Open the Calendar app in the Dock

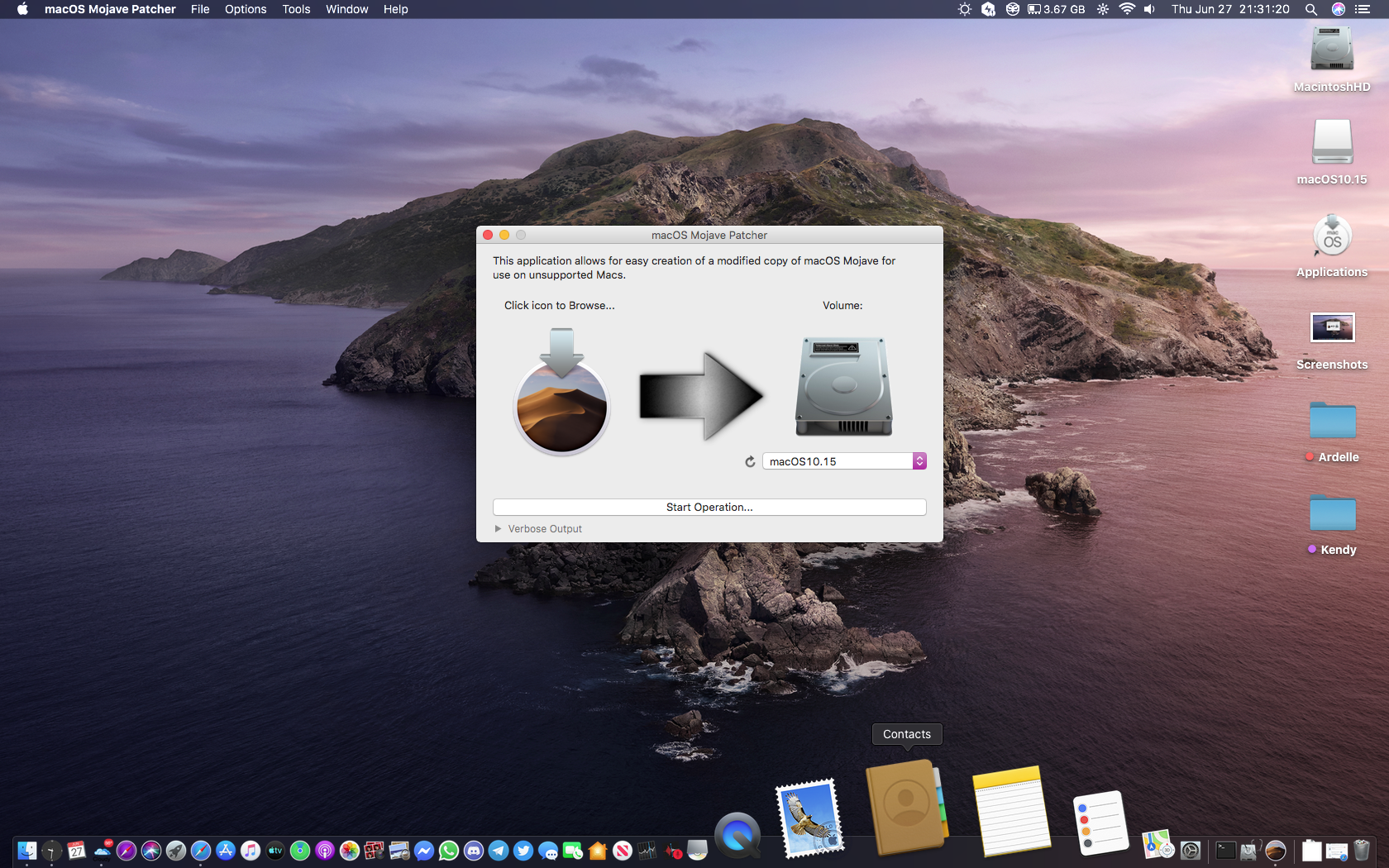(77, 850)
